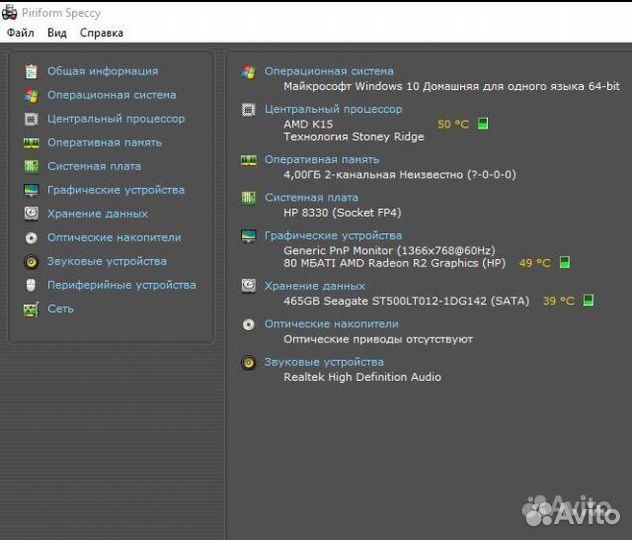Click 465GB Seagate ST500LT012 text
Screen dimensions: 632x540
406,301
